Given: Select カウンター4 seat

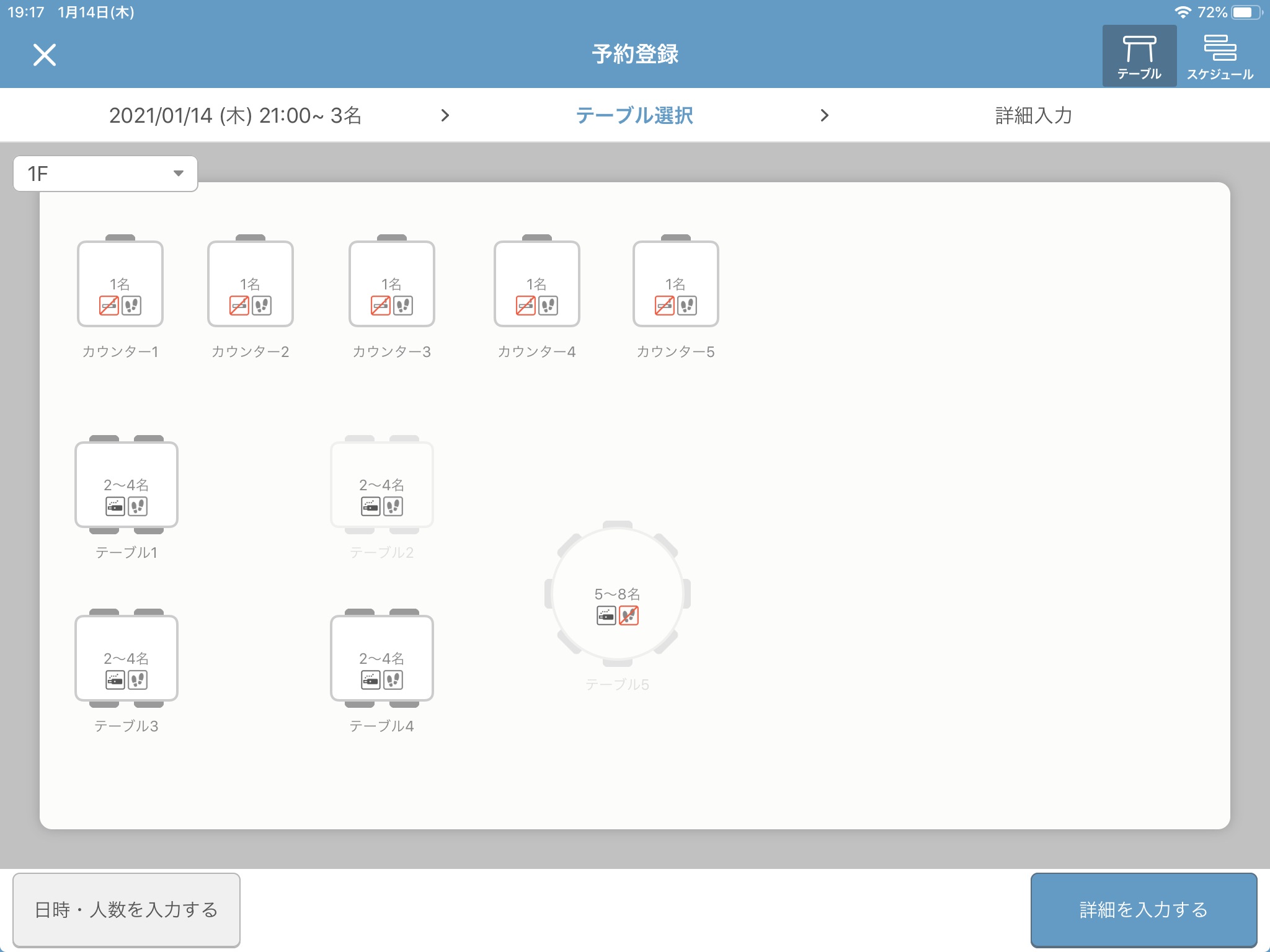Looking at the screenshot, I should (x=537, y=283).
